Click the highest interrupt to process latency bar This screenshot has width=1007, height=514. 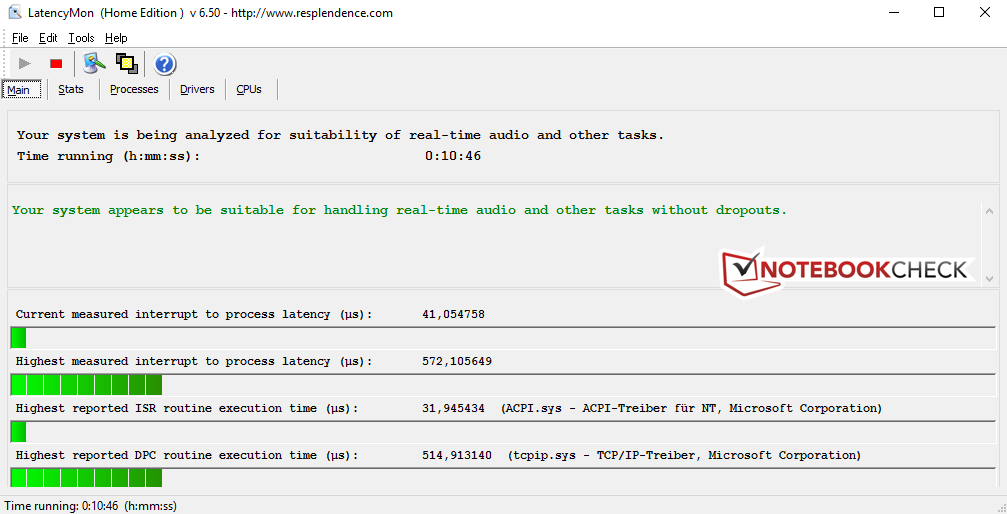click(x=504, y=384)
